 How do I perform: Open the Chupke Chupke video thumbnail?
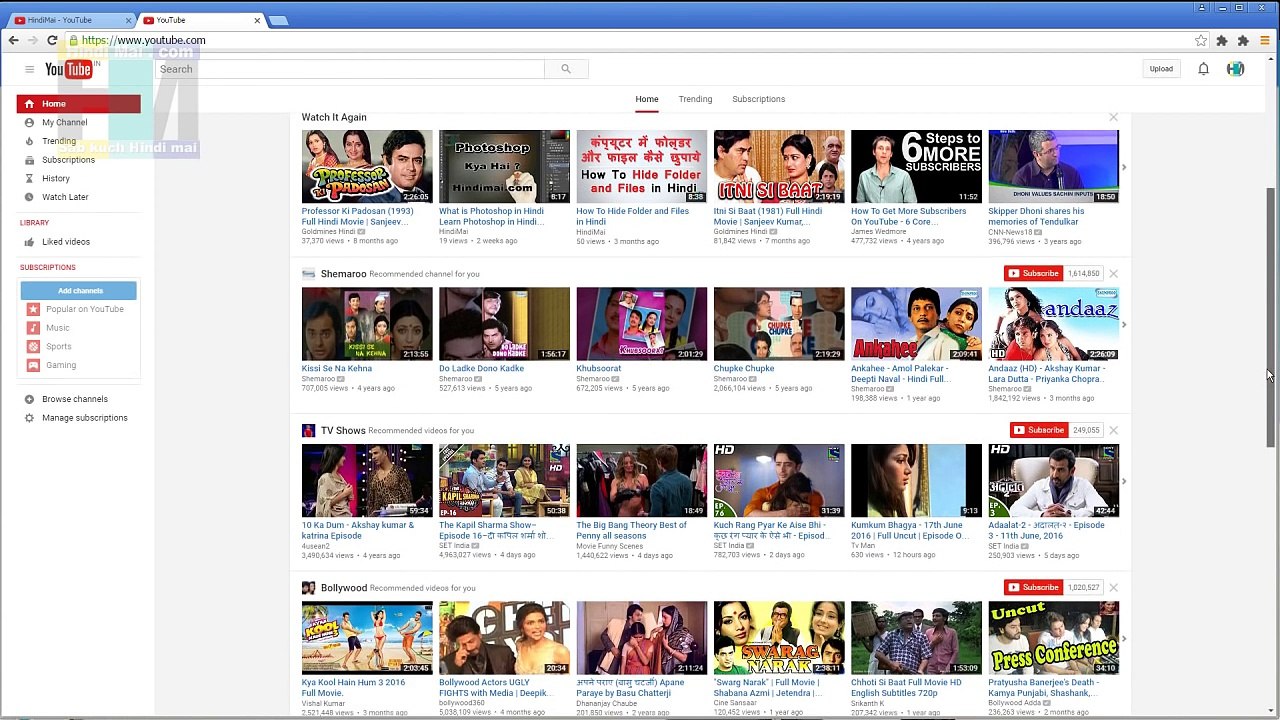coord(779,324)
